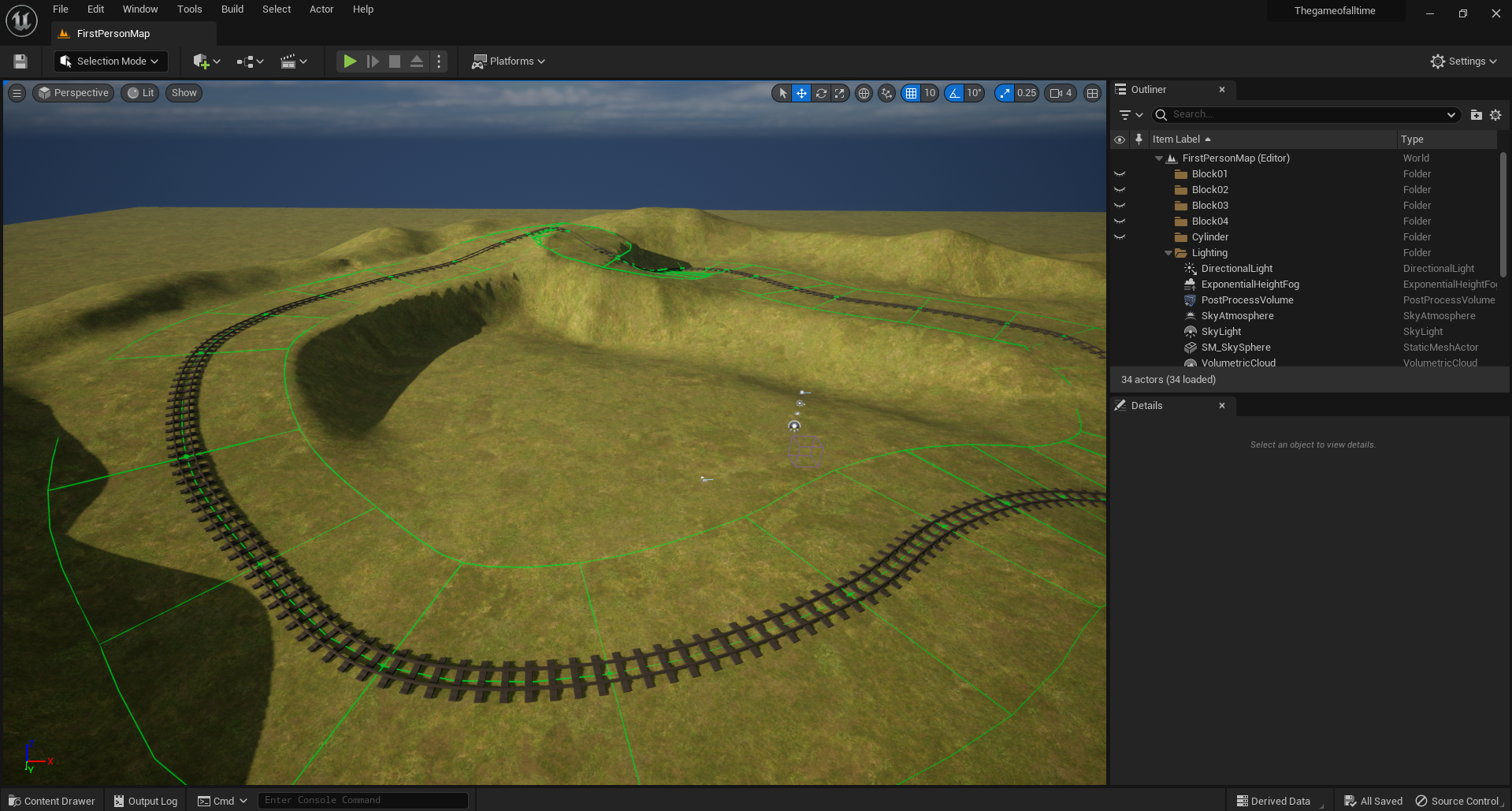Image resolution: width=1512 pixels, height=811 pixels.
Task: Open the viewport Show flags menu
Action: 184,93
